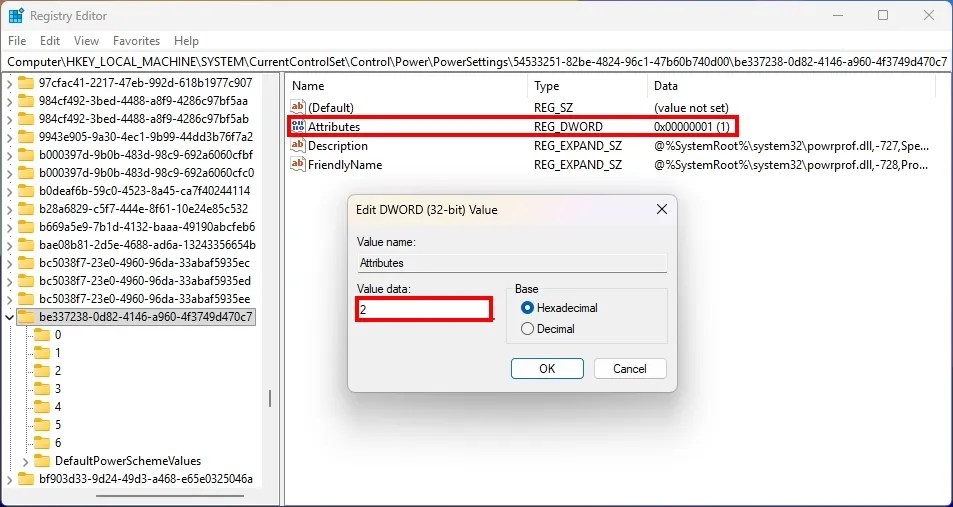The width and height of the screenshot is (953, 507).
Task: Select subkey 4 in the tree
Action: coord(58,407)
